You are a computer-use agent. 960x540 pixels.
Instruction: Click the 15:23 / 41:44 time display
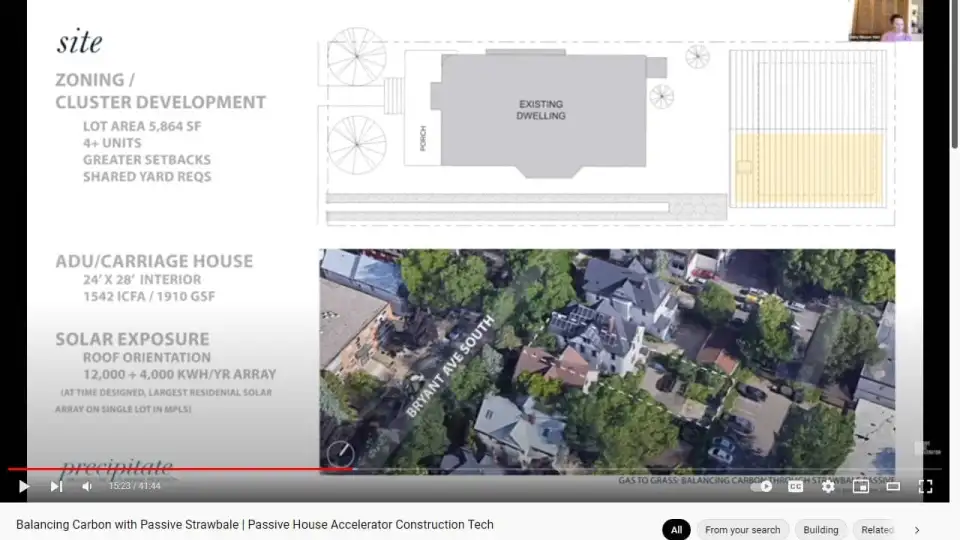(134, 487)
